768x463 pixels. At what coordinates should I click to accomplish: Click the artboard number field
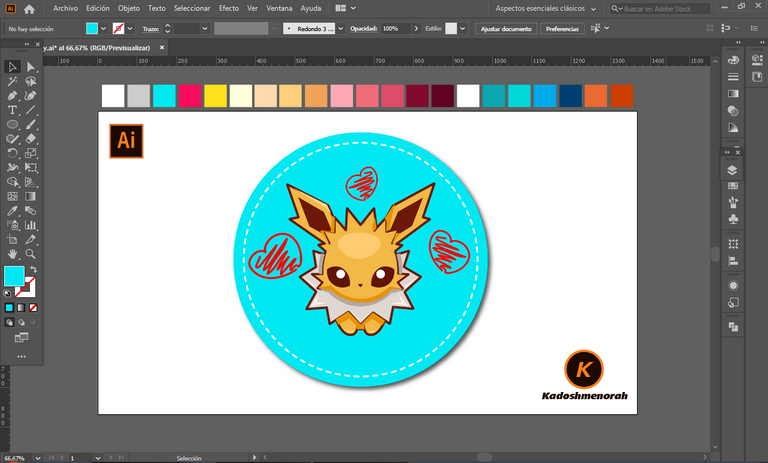click(81, 458)
